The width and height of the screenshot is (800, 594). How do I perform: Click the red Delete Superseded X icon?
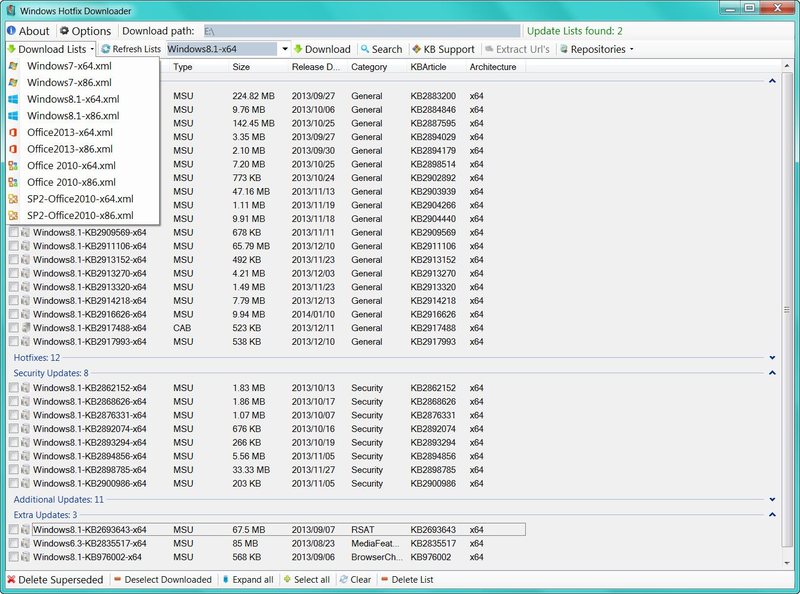[x=11, y=580]
